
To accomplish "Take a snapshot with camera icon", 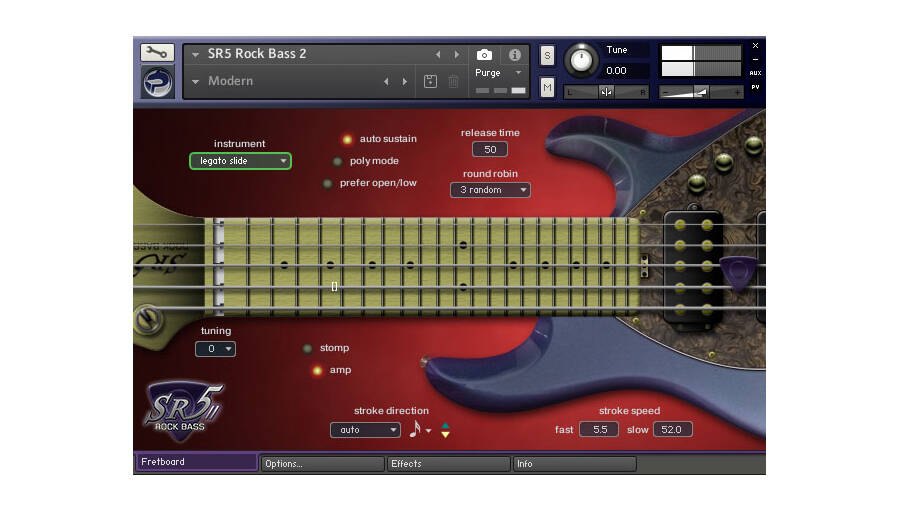I will (484, 55).
